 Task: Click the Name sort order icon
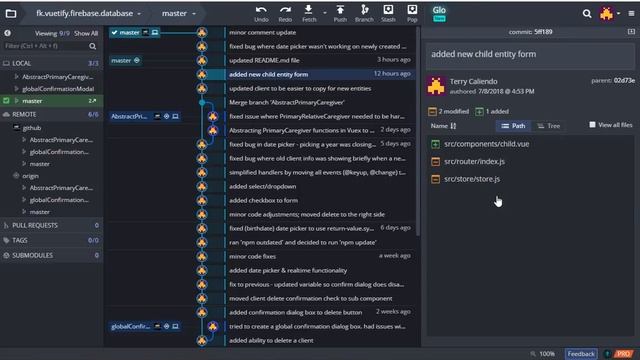453,126
